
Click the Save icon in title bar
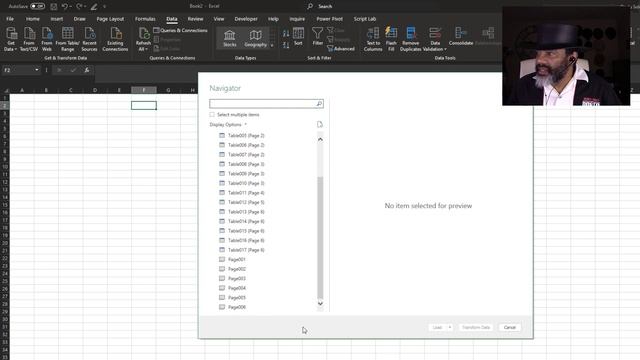[x=54, y=7]
